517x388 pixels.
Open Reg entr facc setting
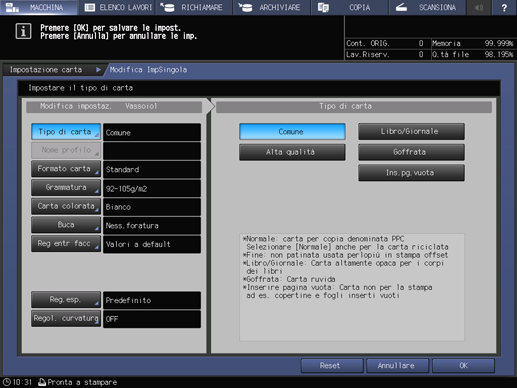point(66,244)
